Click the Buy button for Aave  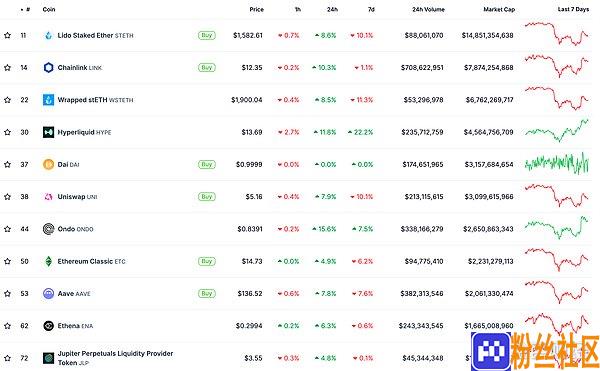pos(207,294)
